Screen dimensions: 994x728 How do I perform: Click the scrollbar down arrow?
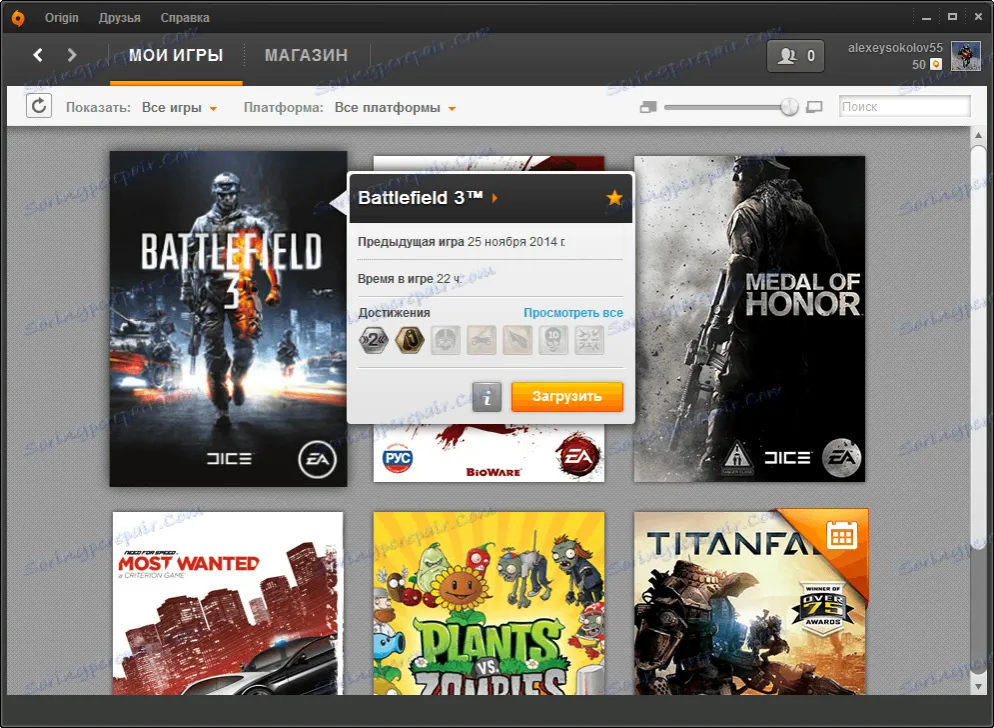tap(979, 687)
